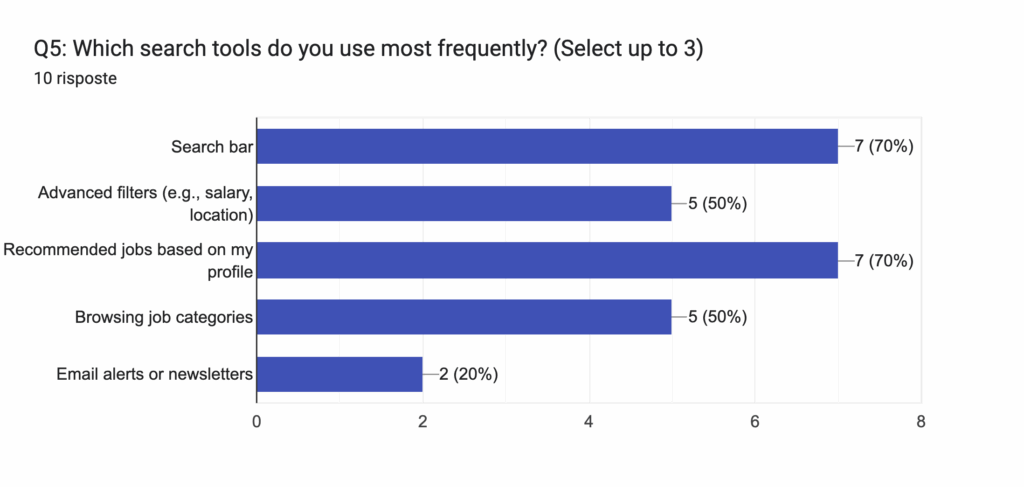This screenshot has height=487, width=1024.
Task: Click the x-axis tick label 8
Action: pyautogui.click(x=920, y=422)
